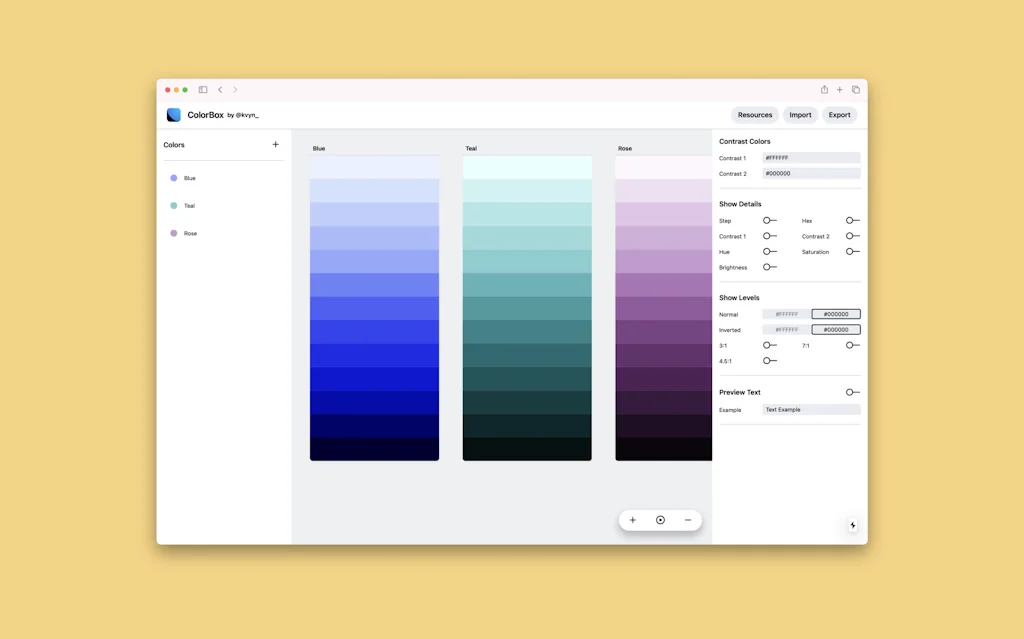Add a new color with the plus icon
The image size is (1024, 639).
[275, 144]
